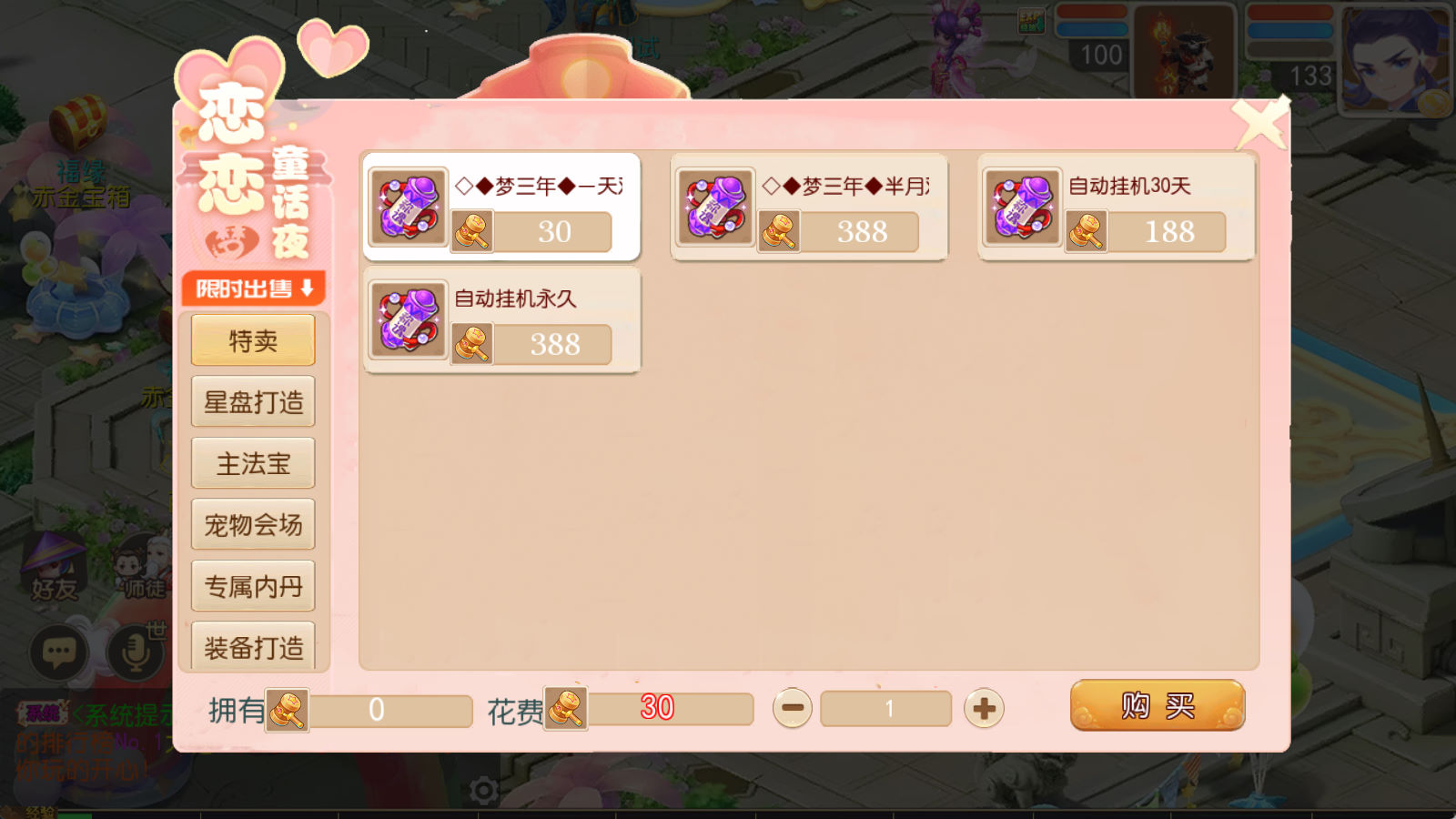1456x819 pixels.
Task: Tap the owned currency hammer icon
Action: coord(287,710)
